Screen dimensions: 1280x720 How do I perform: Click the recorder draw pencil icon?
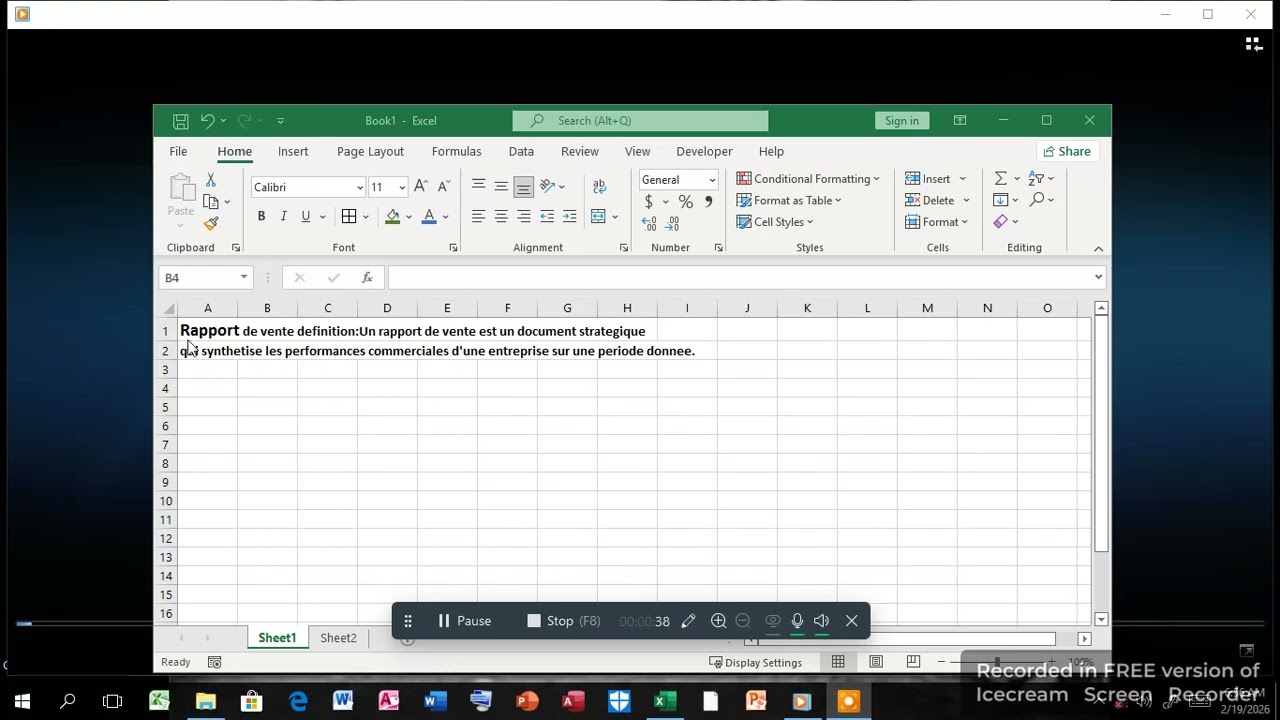pyautogui.click(x=688, y=621)
